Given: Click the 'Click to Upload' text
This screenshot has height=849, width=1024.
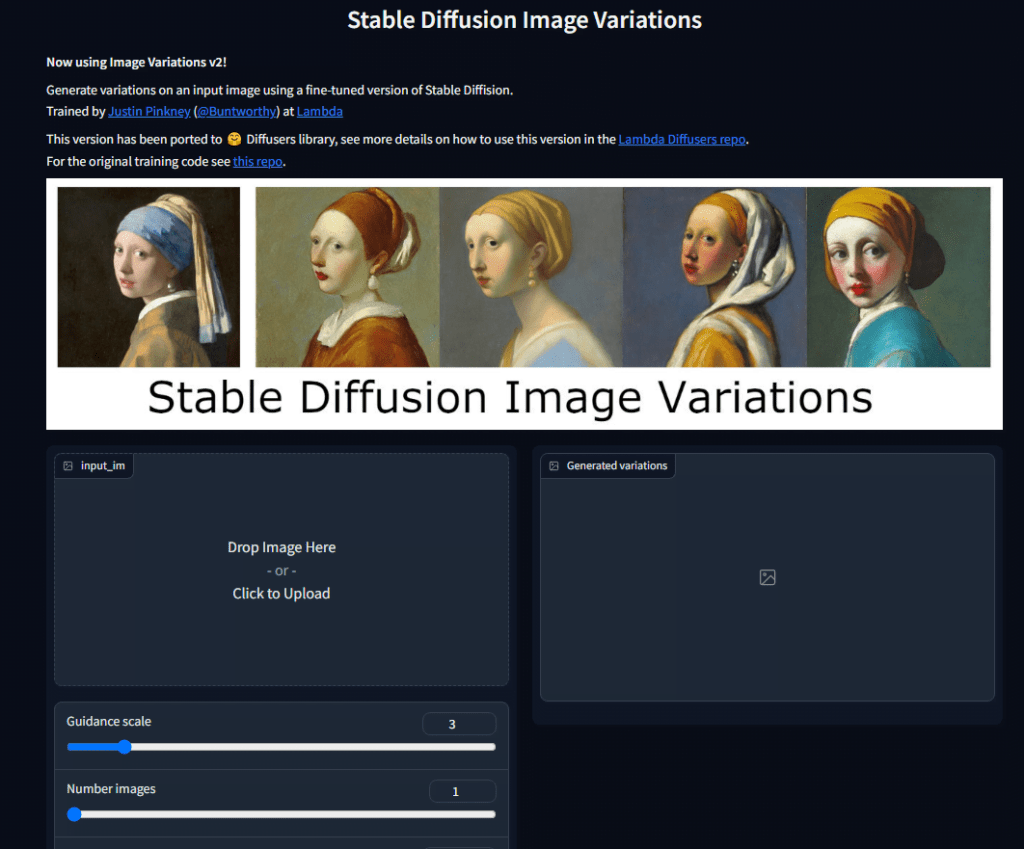Looking at the screenshot, I should pos(281,593).
